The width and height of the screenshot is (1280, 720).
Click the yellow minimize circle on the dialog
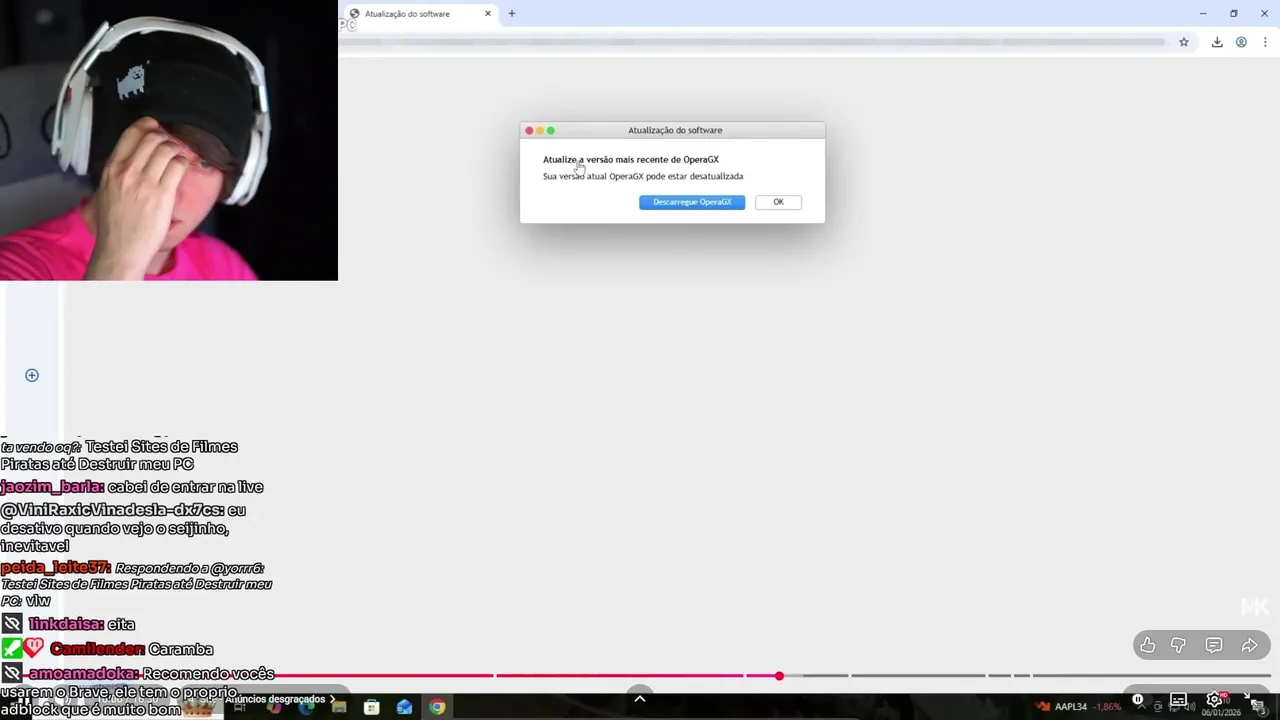(x=540, y=131)
